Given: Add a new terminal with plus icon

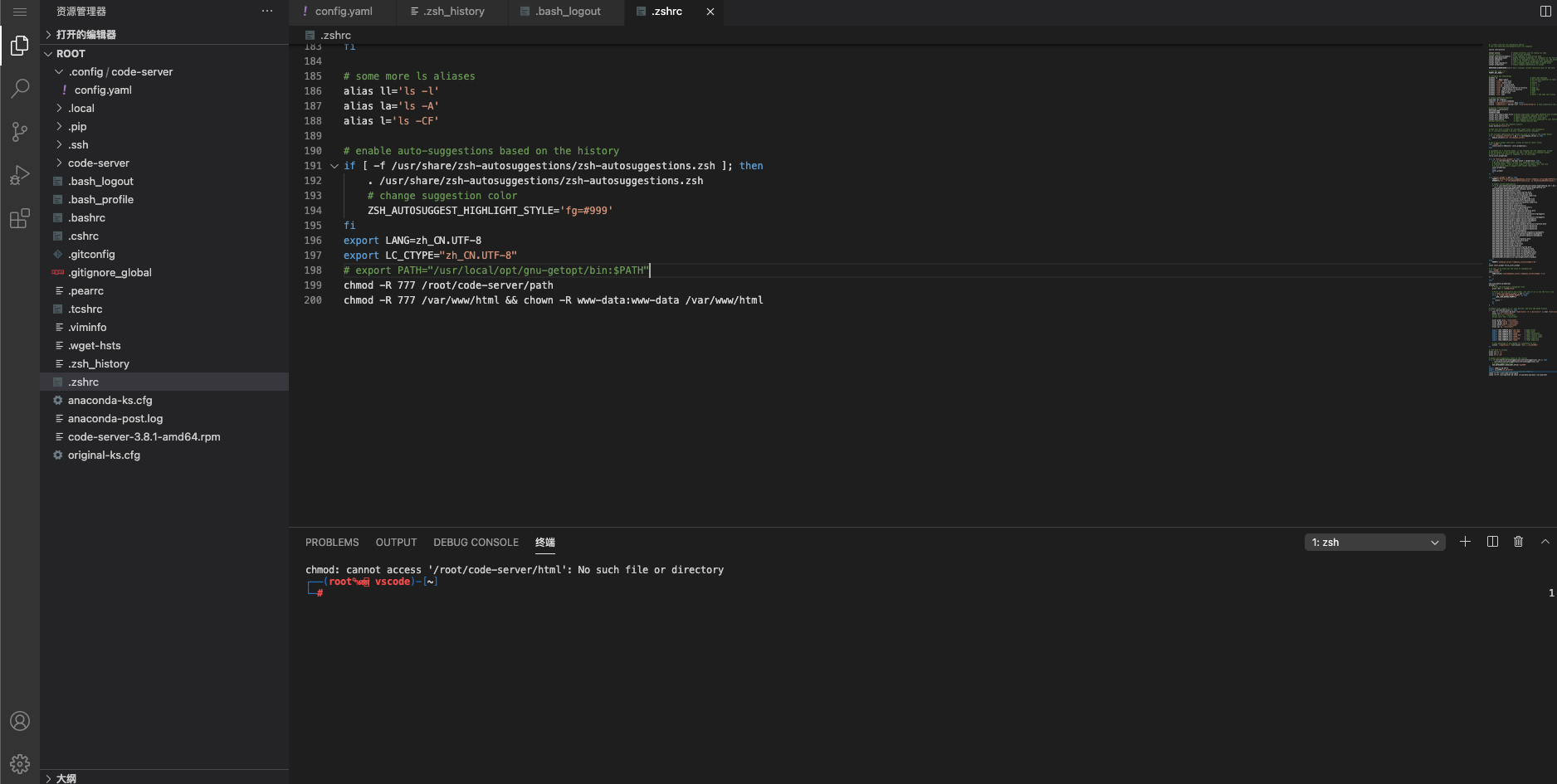Looking at the screenshot, I should coord(1465,542).
